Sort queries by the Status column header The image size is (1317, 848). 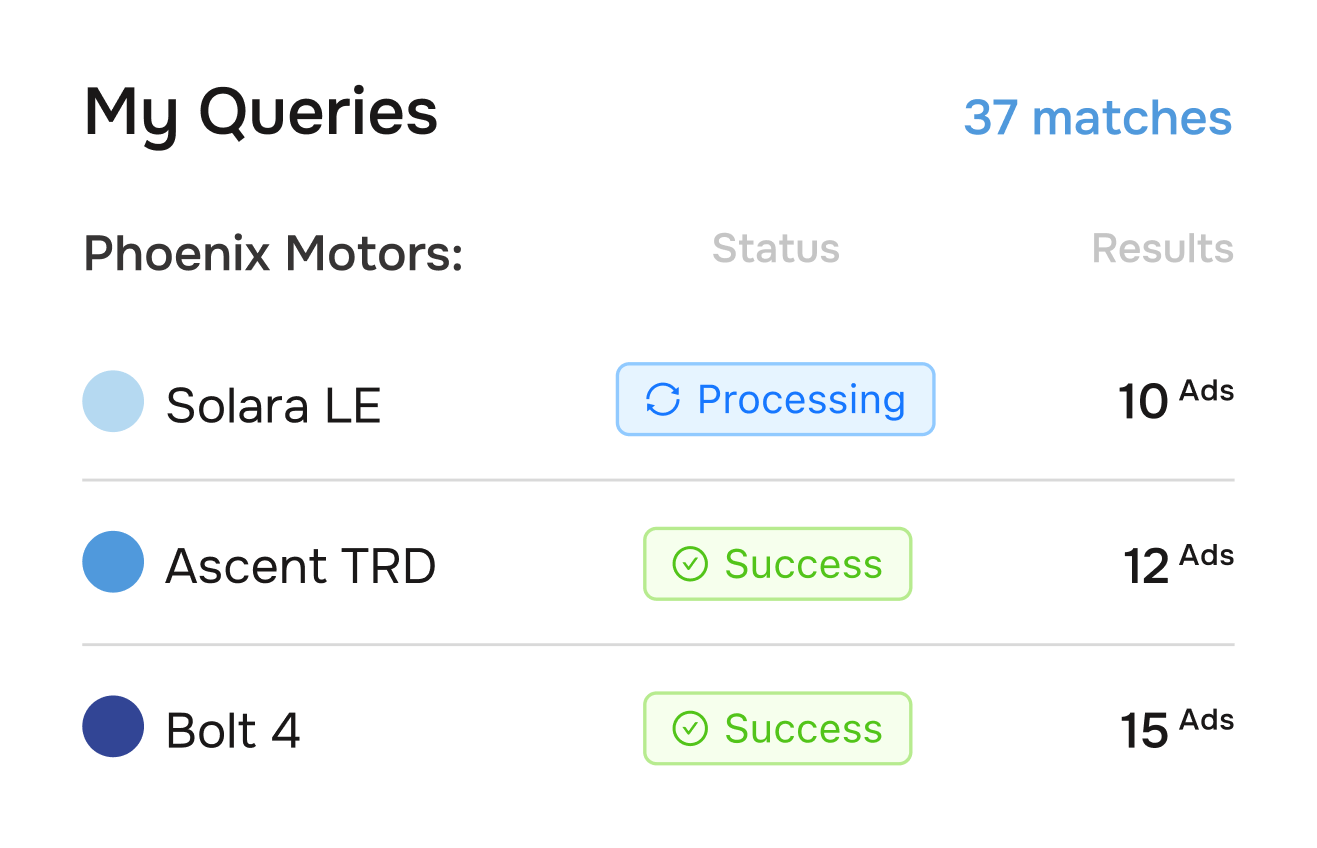click(x=776, y=249)
